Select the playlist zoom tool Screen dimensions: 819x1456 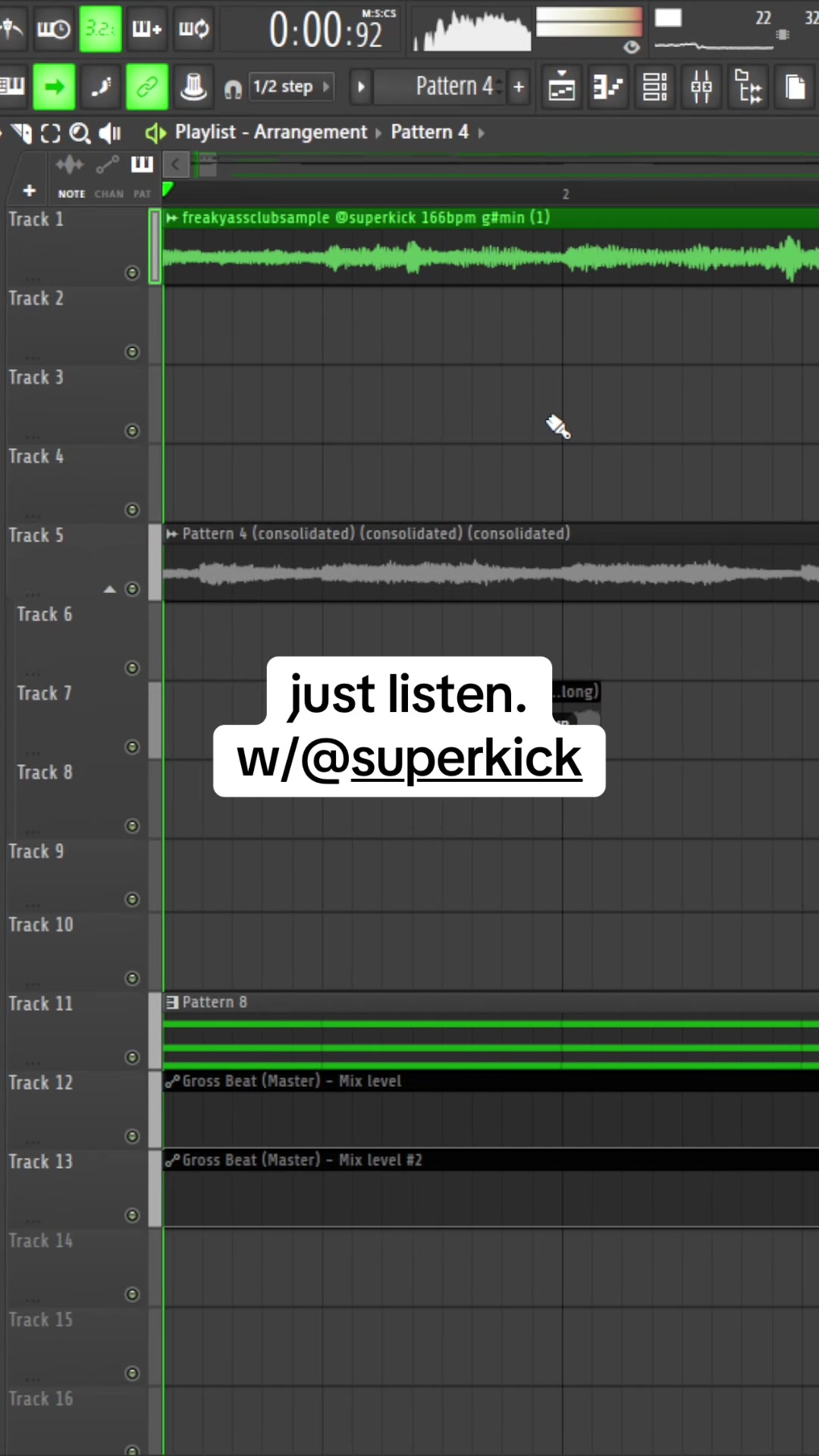click(x=80, y=133)
